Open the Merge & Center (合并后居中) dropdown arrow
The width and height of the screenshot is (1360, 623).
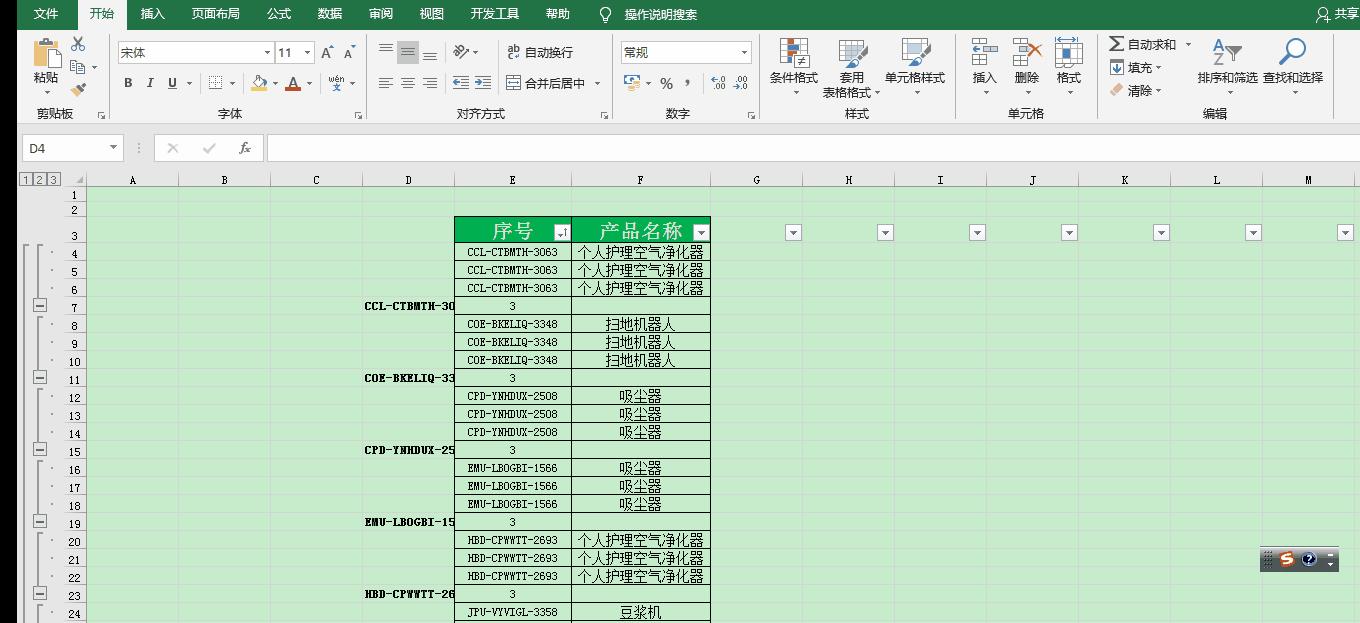598,83
